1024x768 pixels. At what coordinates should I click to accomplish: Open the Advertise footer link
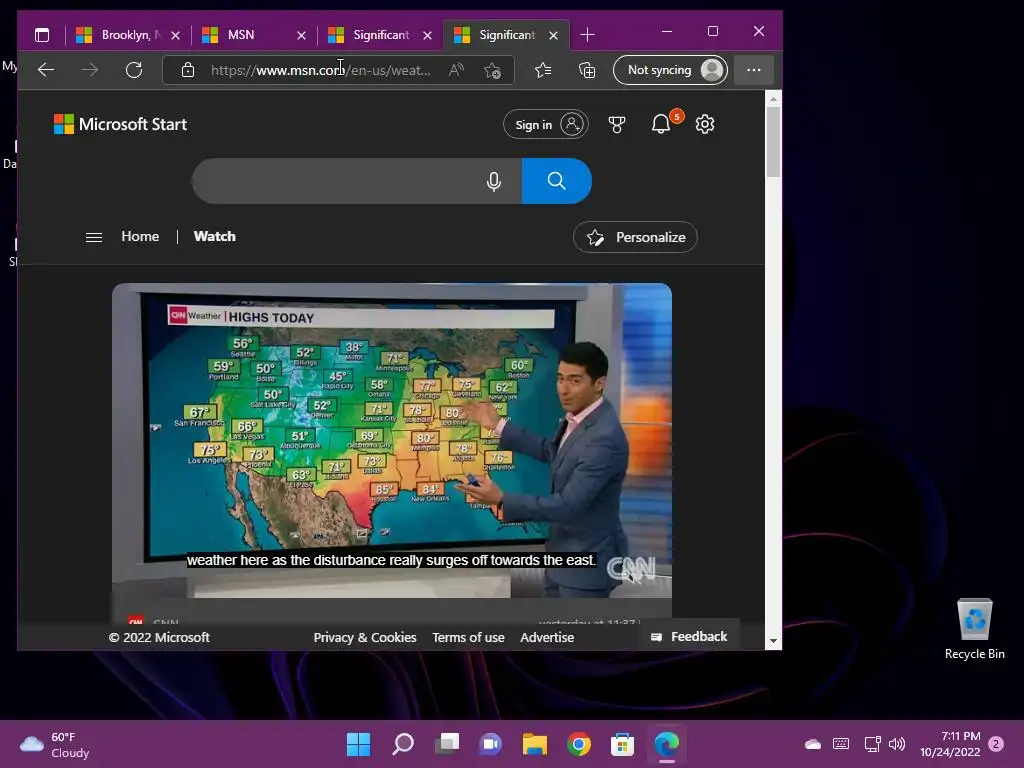pos(547,637)
